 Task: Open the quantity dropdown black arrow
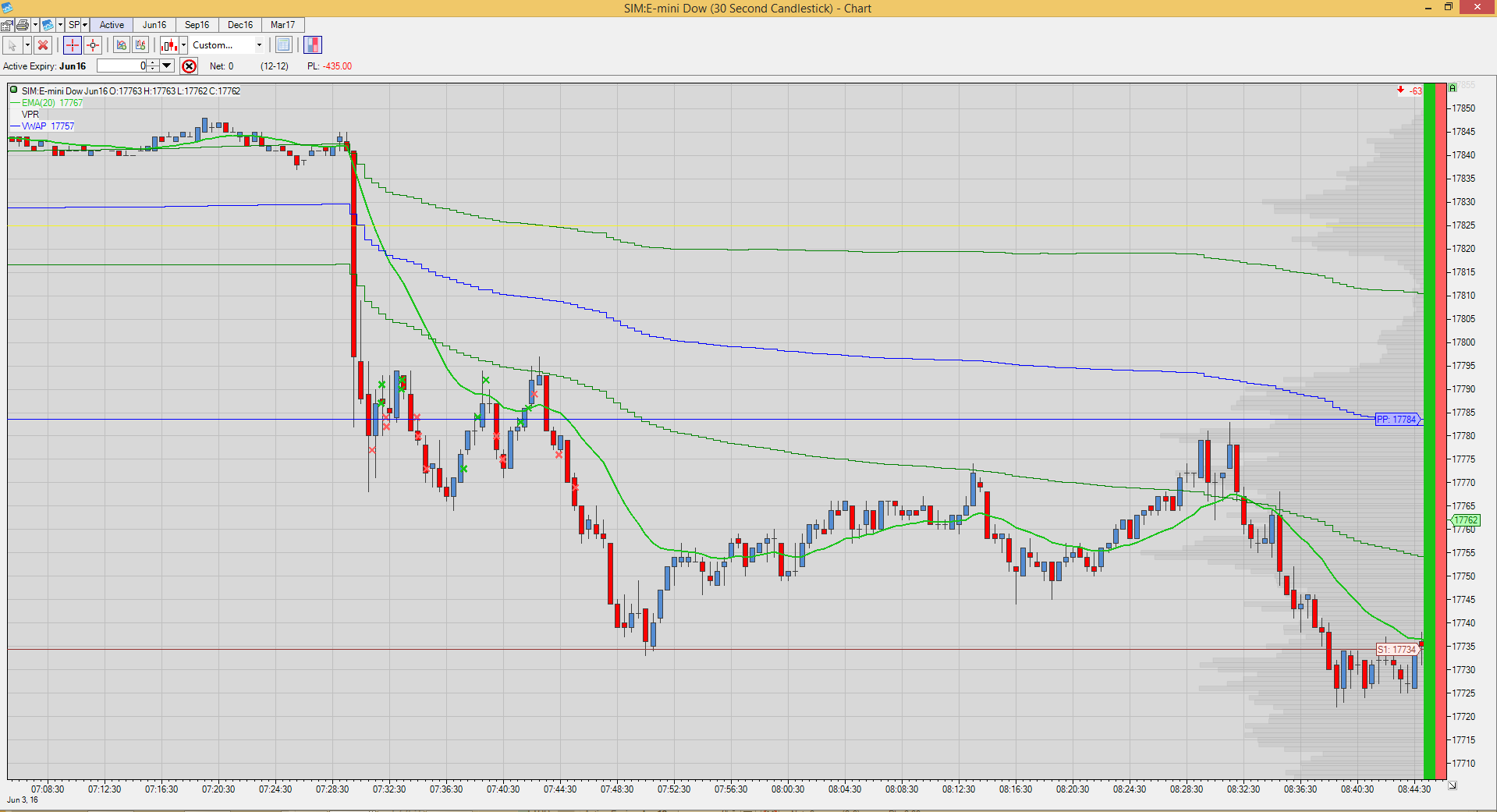pos(167,66)
